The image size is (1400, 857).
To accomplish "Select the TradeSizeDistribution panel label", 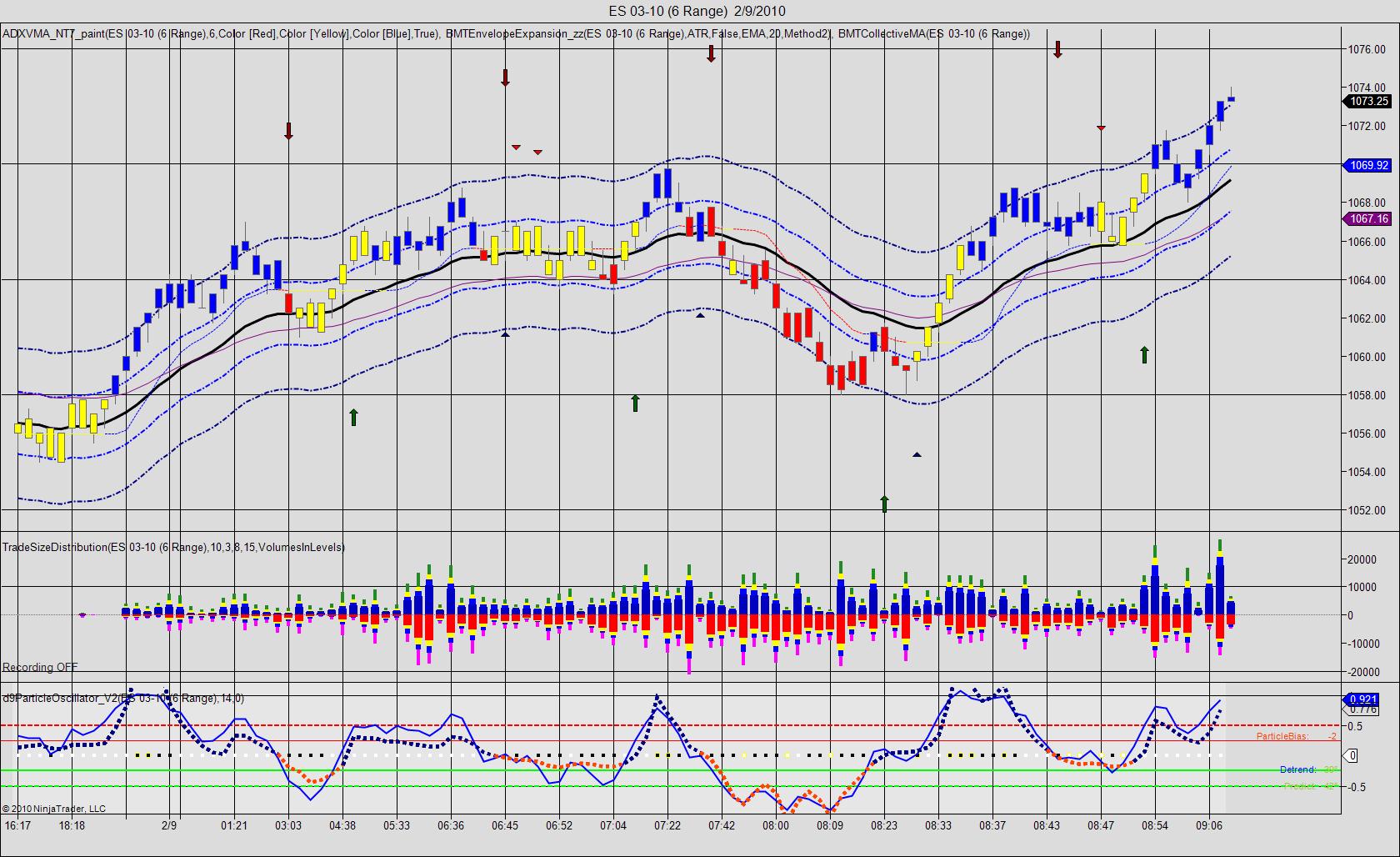I will click(x=173, y=547).
